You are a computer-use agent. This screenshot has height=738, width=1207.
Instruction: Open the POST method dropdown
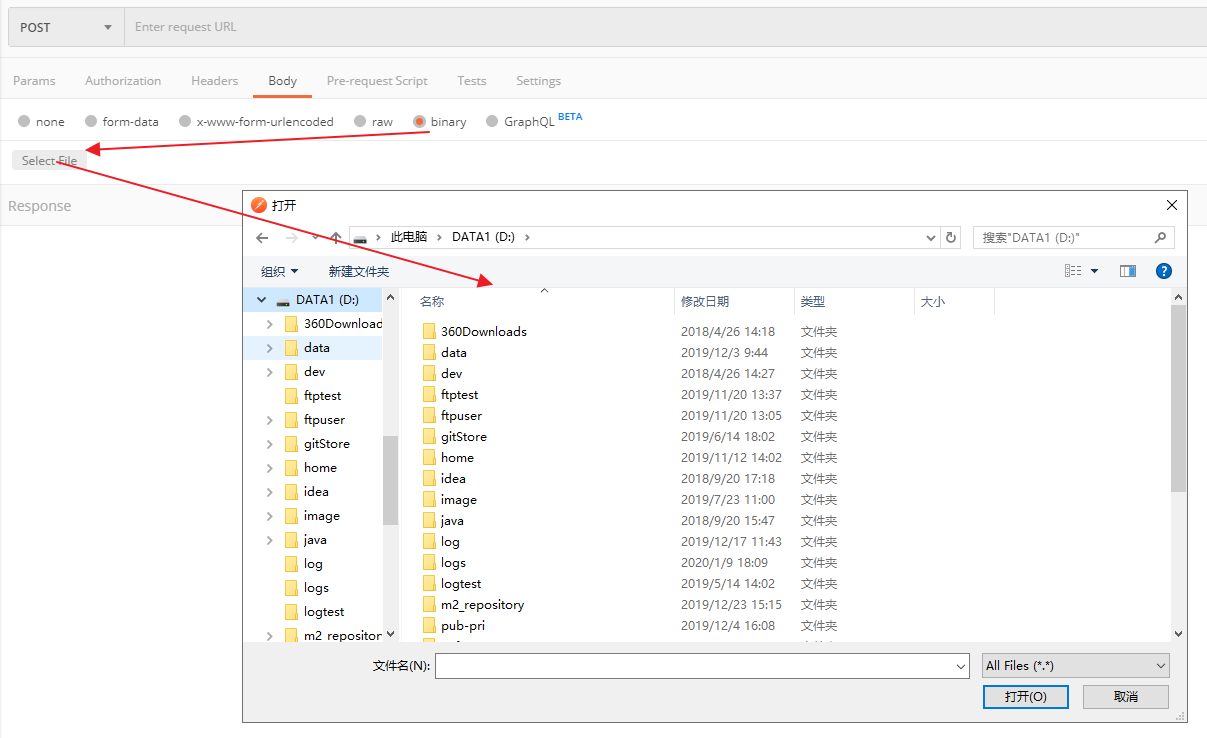63,26
